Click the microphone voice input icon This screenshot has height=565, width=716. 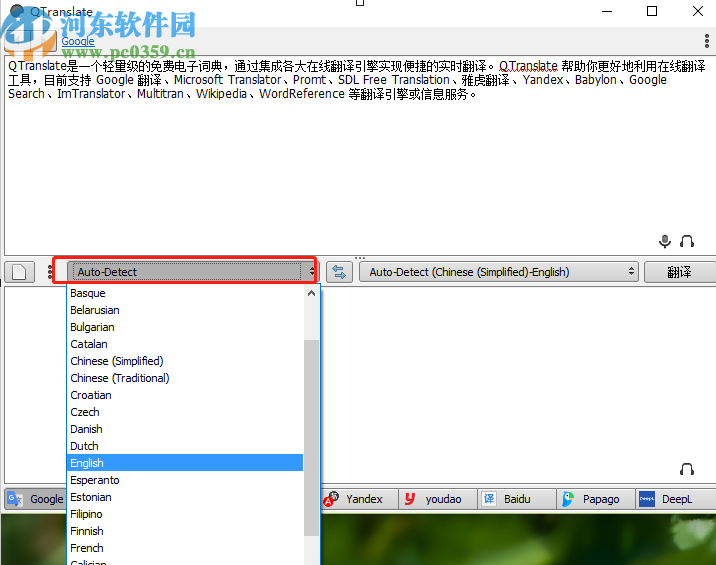tap(665, 241)
